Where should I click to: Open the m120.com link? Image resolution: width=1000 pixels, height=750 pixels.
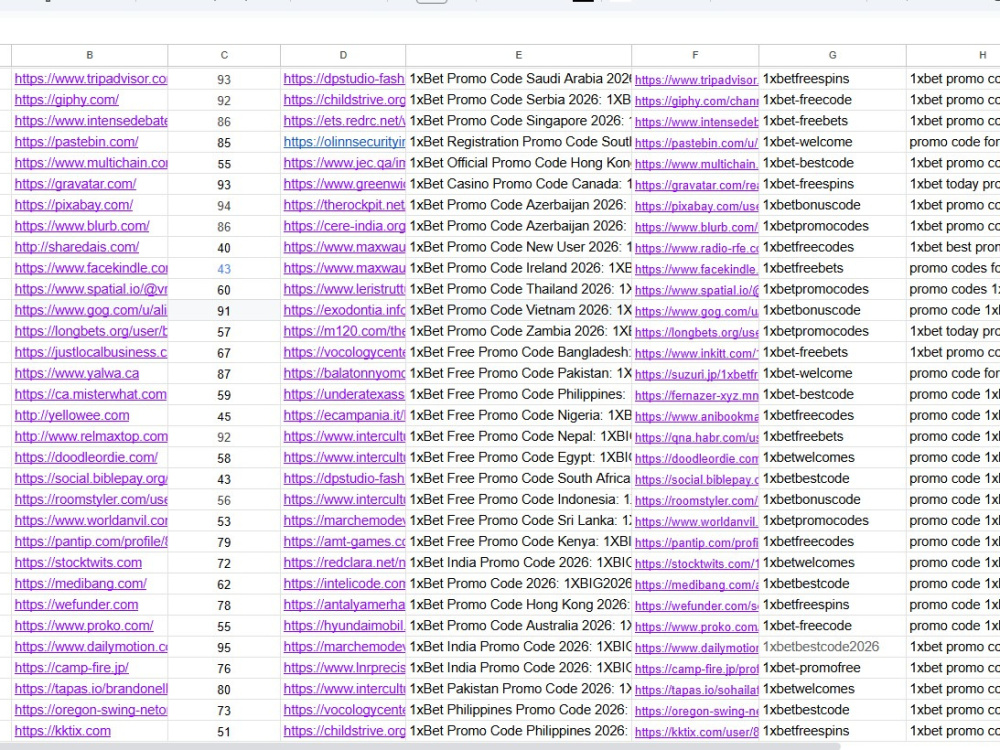(x=344, y=332)
